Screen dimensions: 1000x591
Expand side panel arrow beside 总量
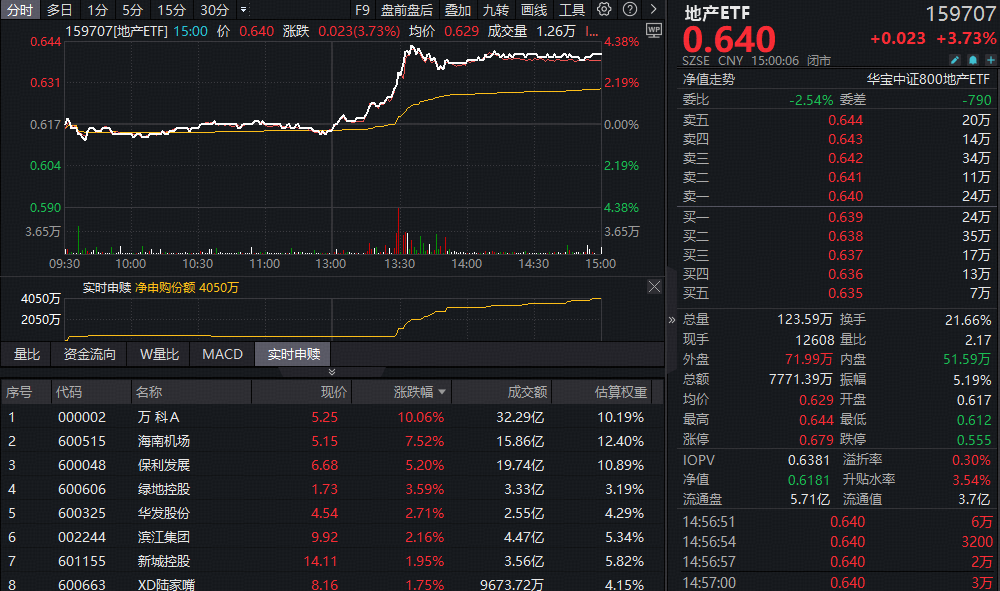(x=672, y=320)
